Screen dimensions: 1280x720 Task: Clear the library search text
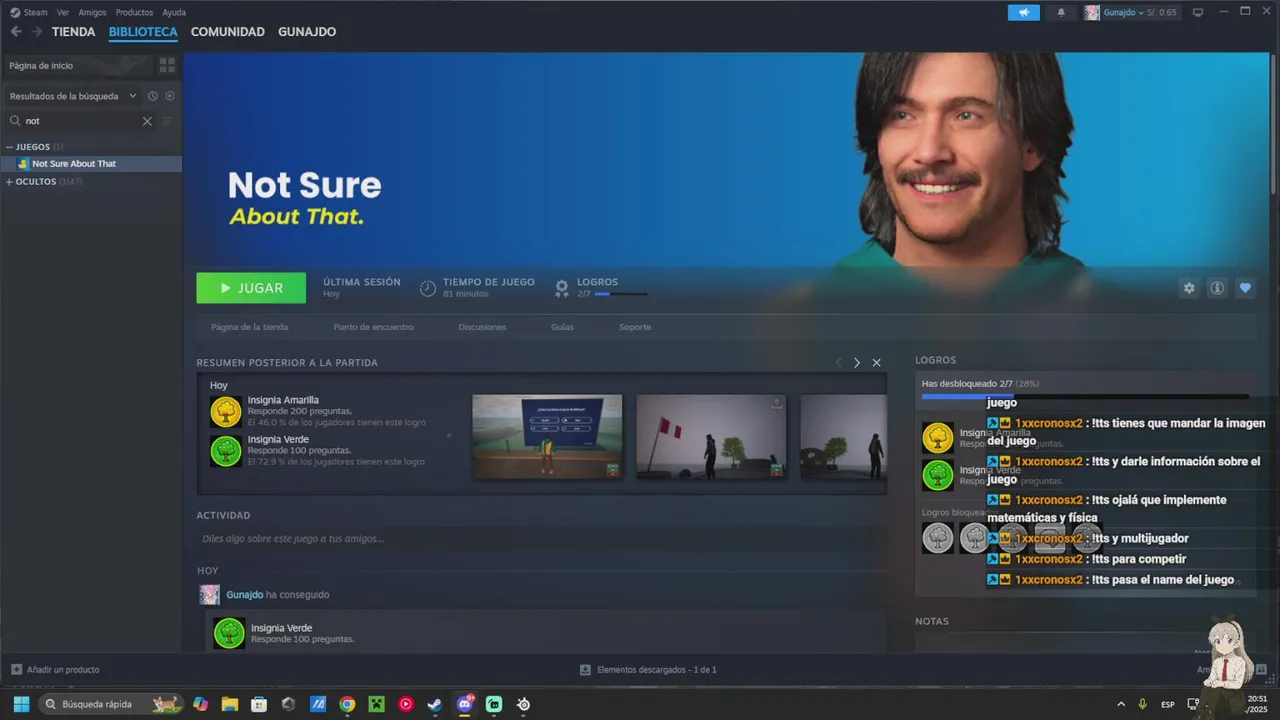pyautogui.click(x=147, y=121)
